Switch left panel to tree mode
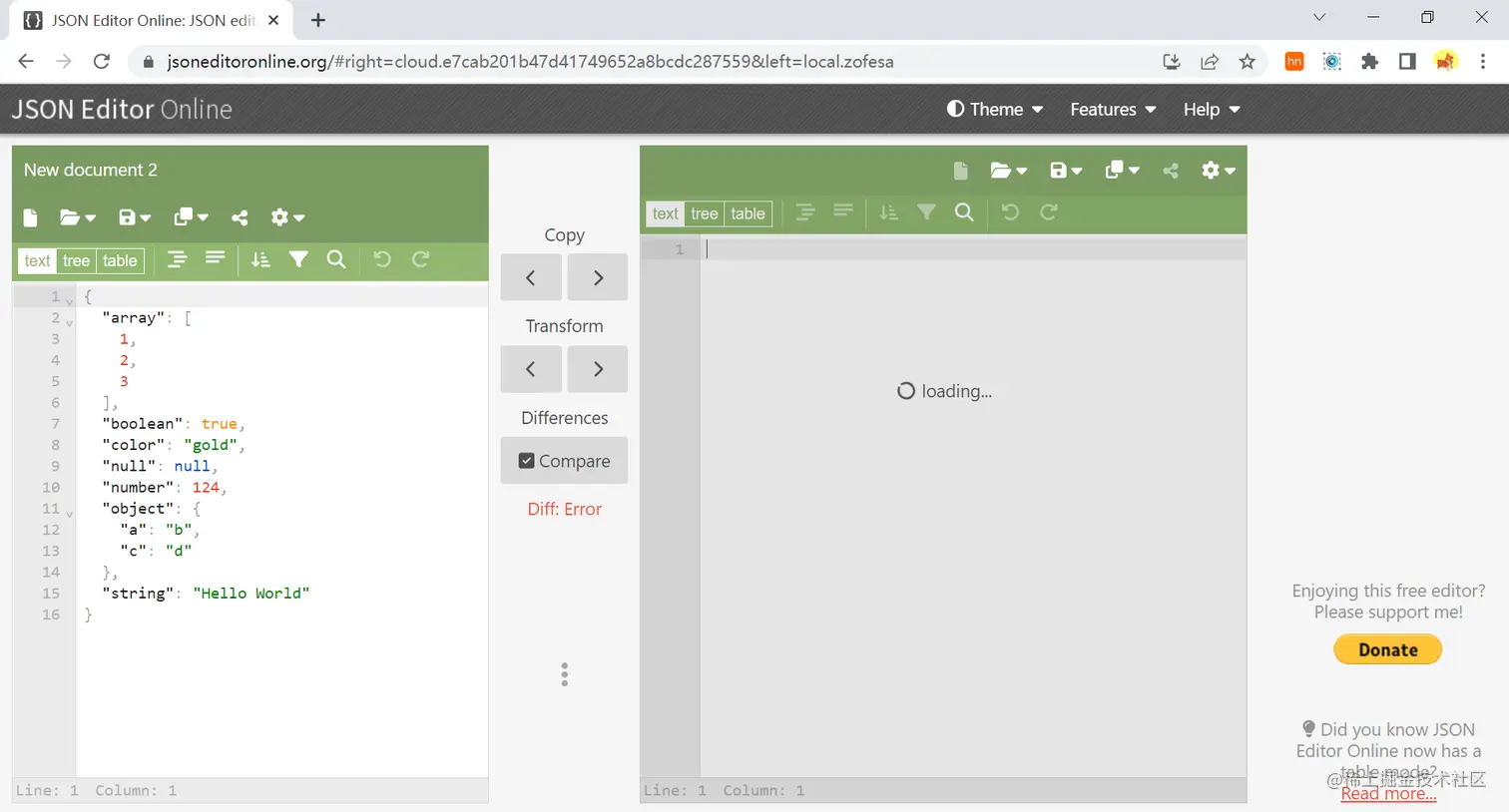The height and width of the screenshot is (812, 1509). [x=76, y=261]
